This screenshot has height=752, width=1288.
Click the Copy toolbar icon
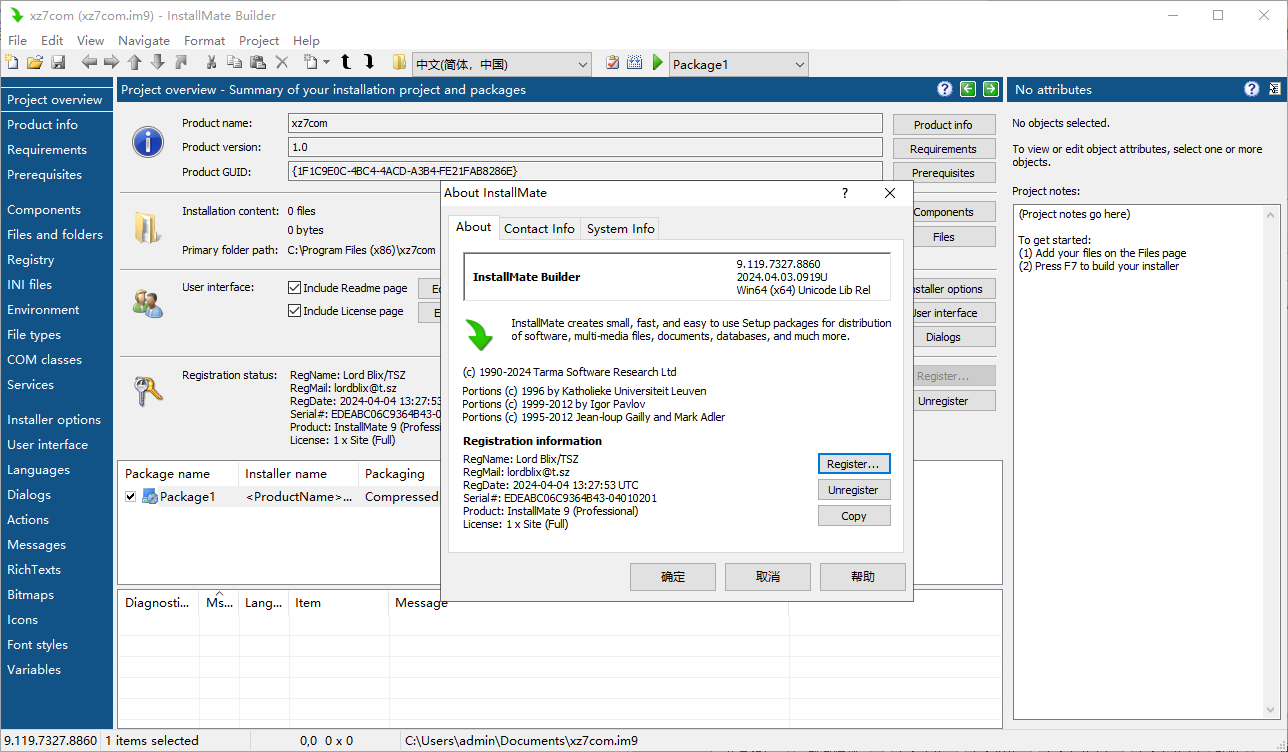tap(235, 63)
